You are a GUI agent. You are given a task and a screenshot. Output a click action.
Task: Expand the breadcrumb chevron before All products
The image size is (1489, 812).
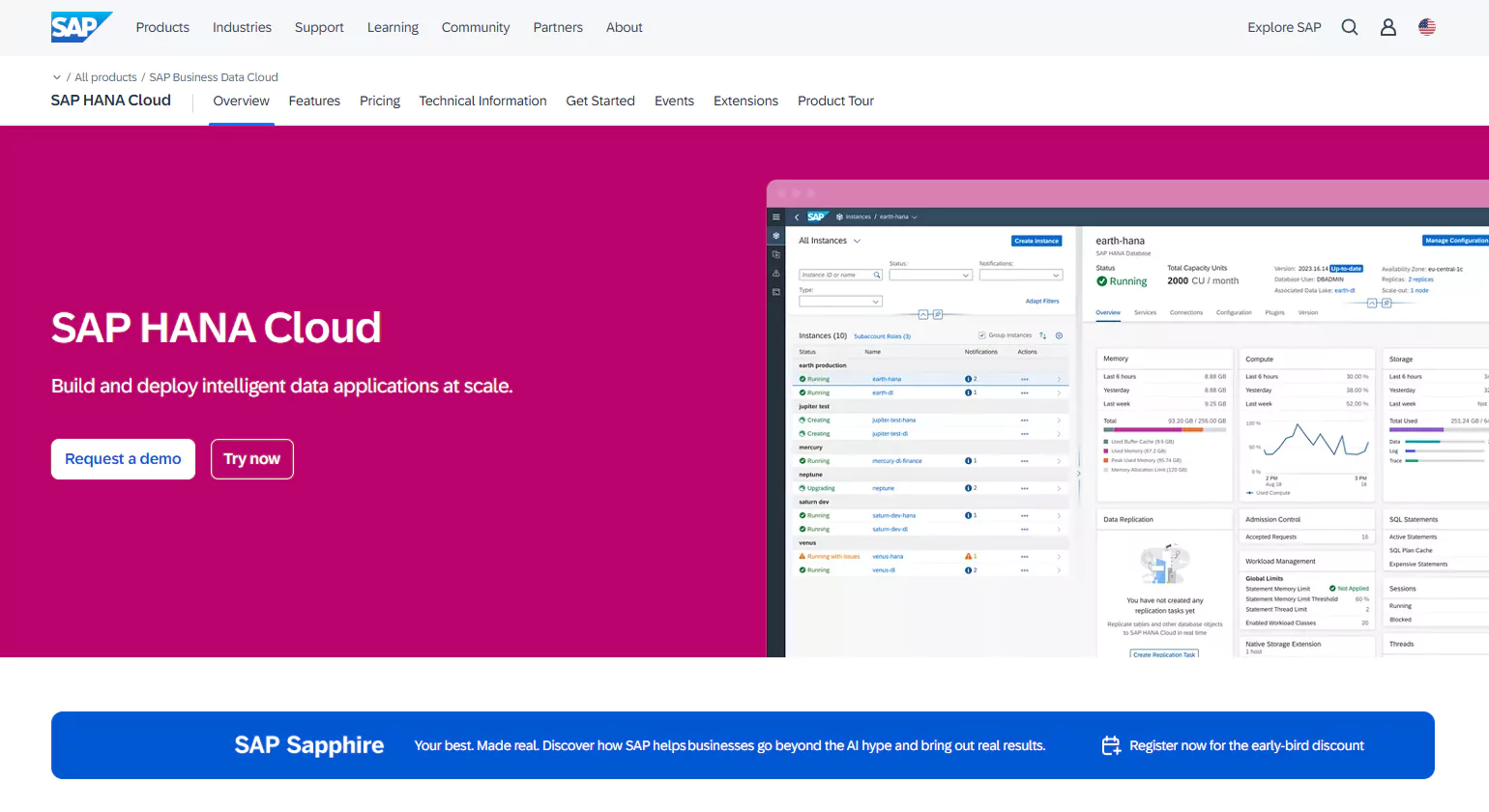(x=57, y=77)
